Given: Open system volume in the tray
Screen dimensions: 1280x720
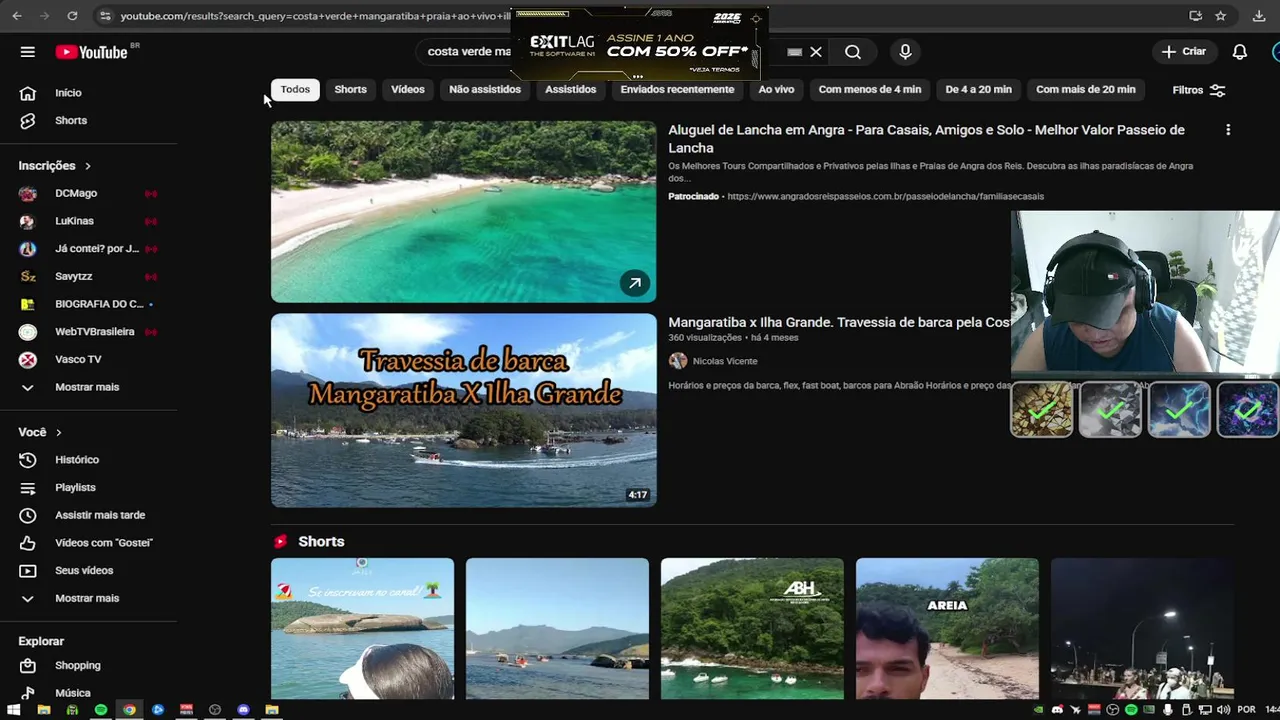Looking at the screenshot, I should (x=1223, y=710).
